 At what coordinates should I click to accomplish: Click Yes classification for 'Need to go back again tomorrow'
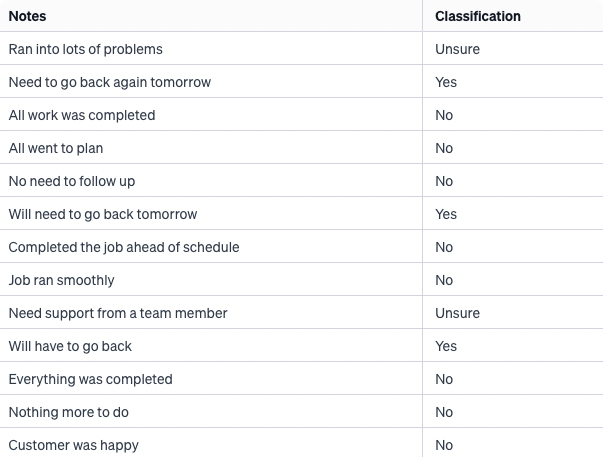coord(446,82)
